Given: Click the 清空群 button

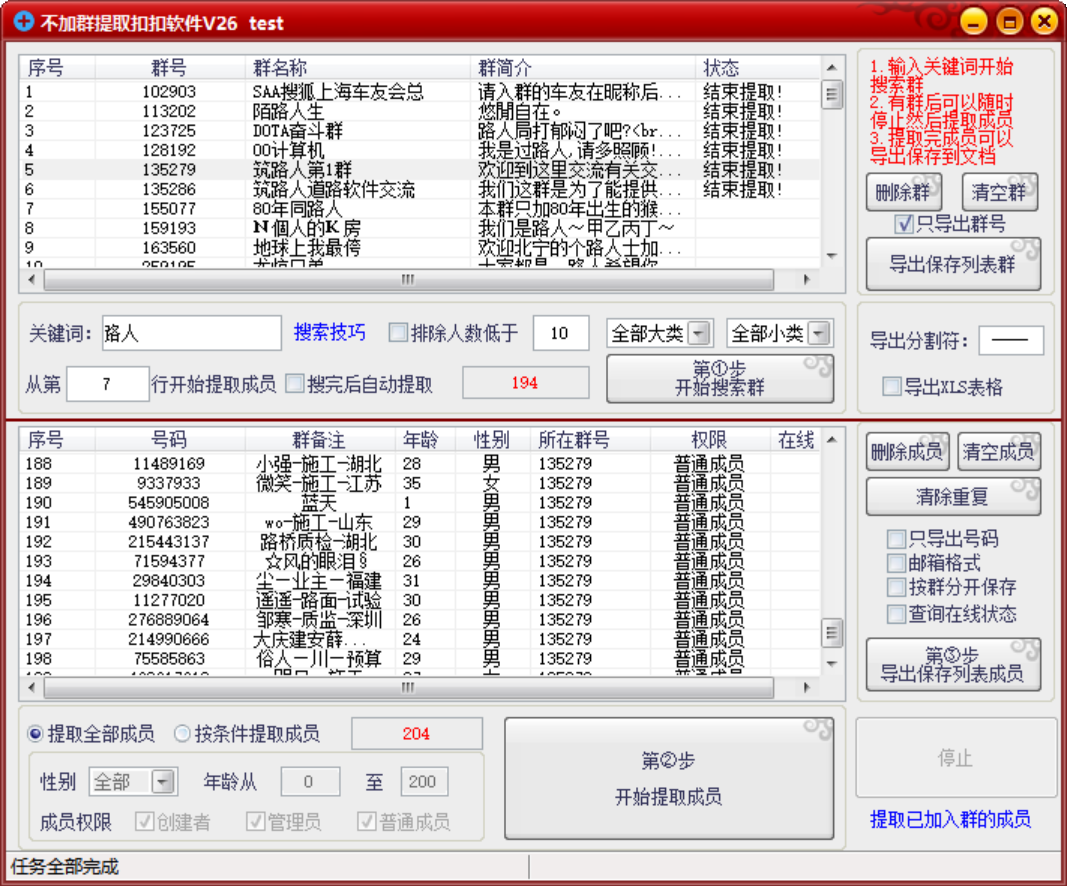Looking at the screenshot, I should tap(1000, 193).
